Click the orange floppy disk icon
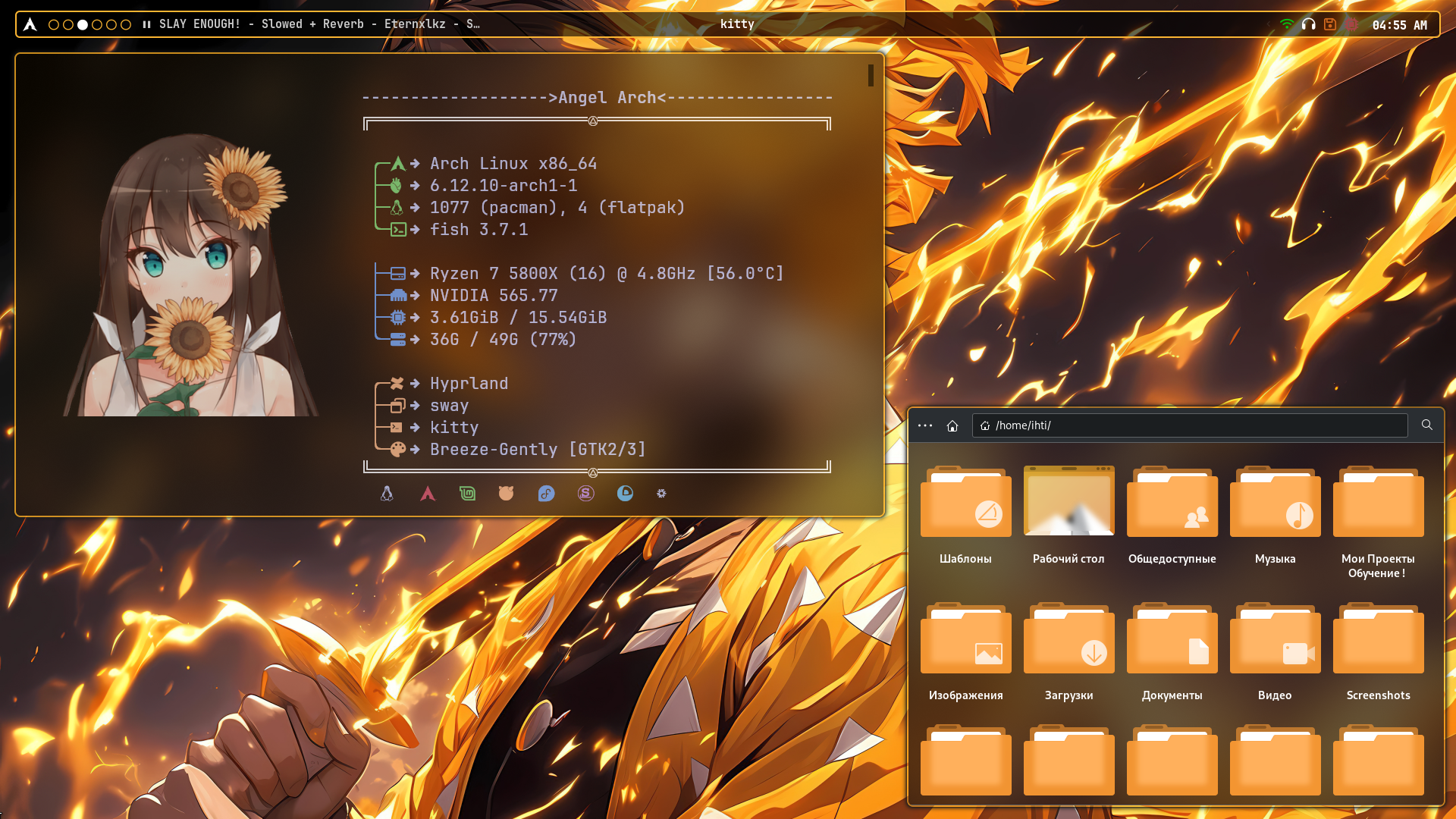Image resolution: width=1456 pixels, height=819 pixels. [1329, 24]
